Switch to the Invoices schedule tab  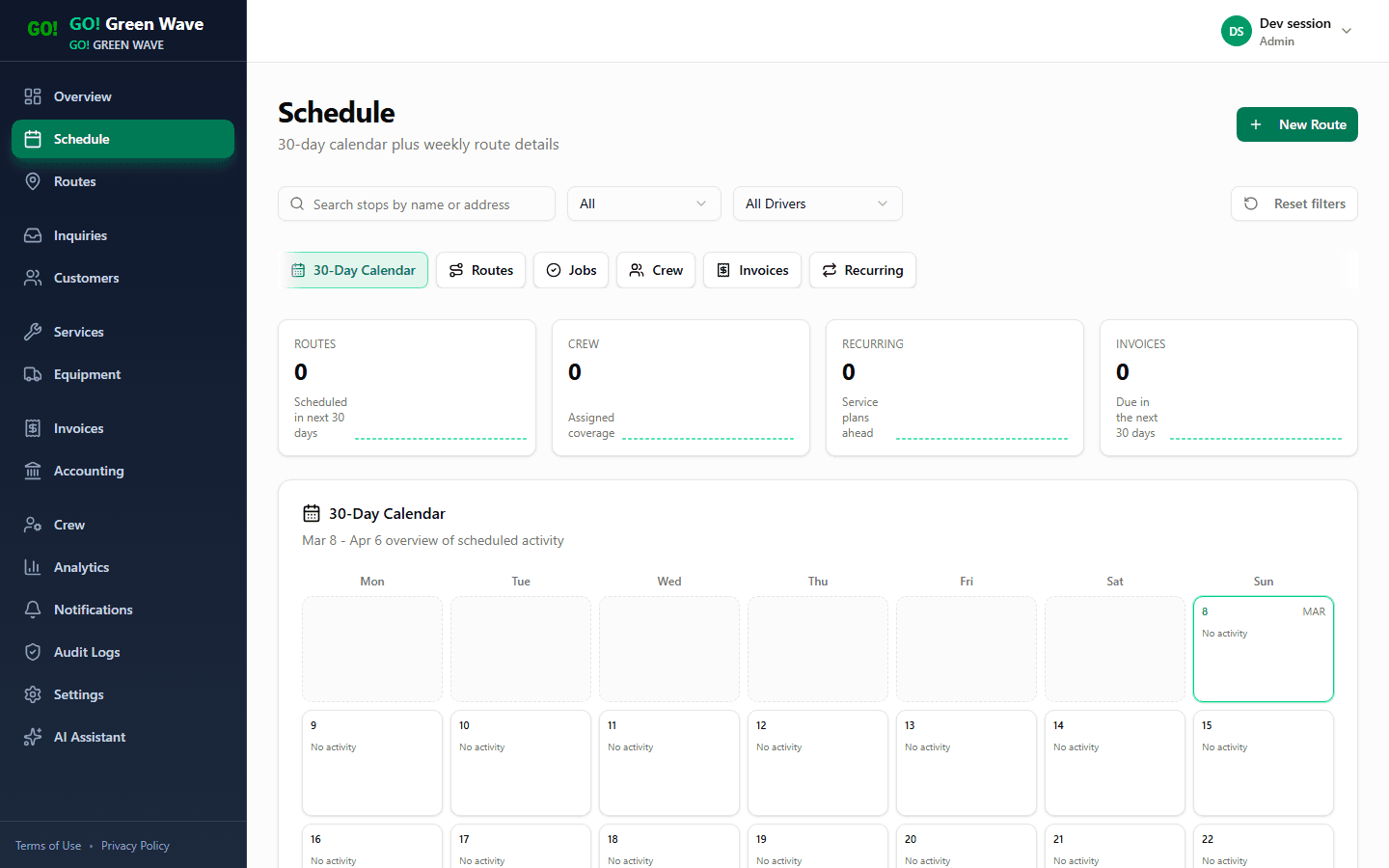(752, 270)
